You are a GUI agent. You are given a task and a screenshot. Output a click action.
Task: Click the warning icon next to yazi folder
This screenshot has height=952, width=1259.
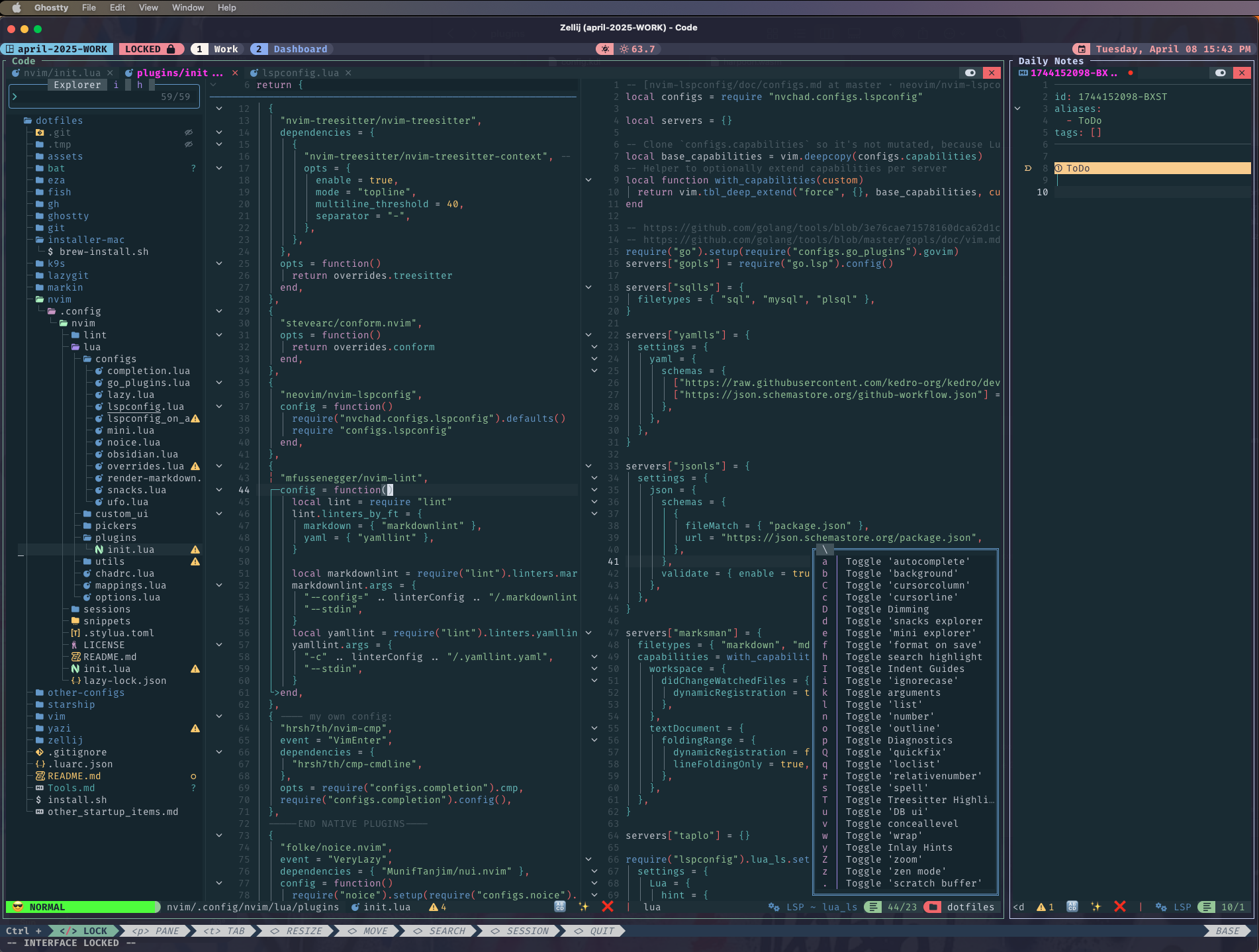[195, 728]
